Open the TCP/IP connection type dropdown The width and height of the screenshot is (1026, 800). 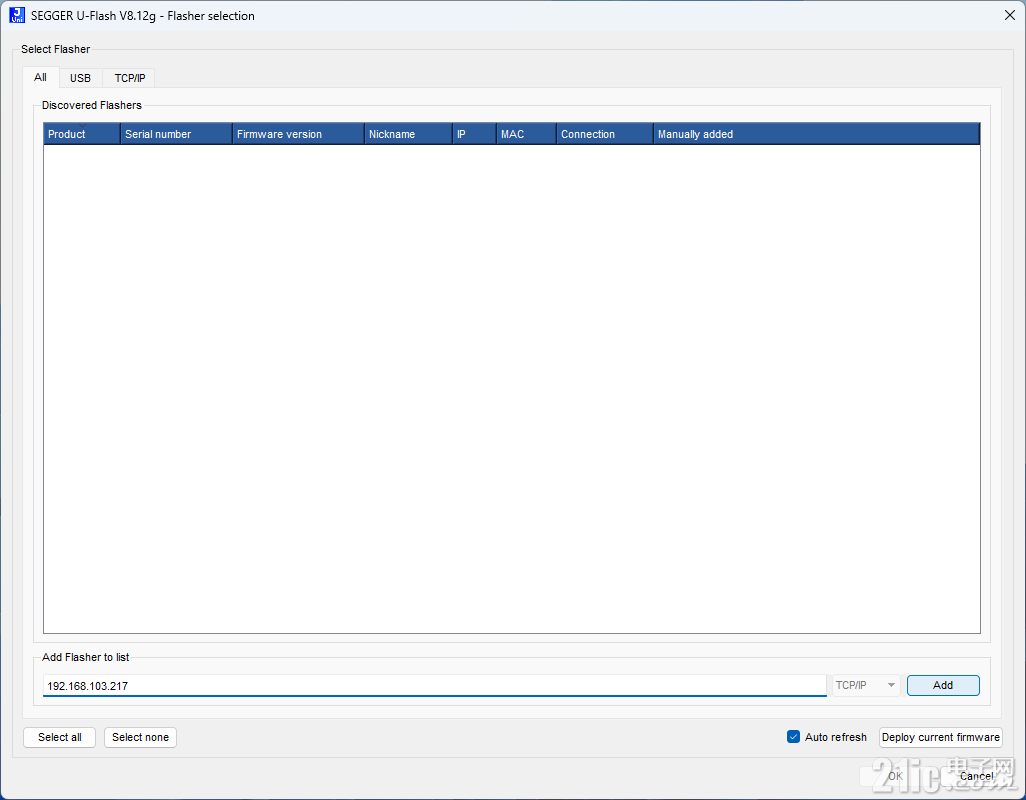(x=866, y=686)
